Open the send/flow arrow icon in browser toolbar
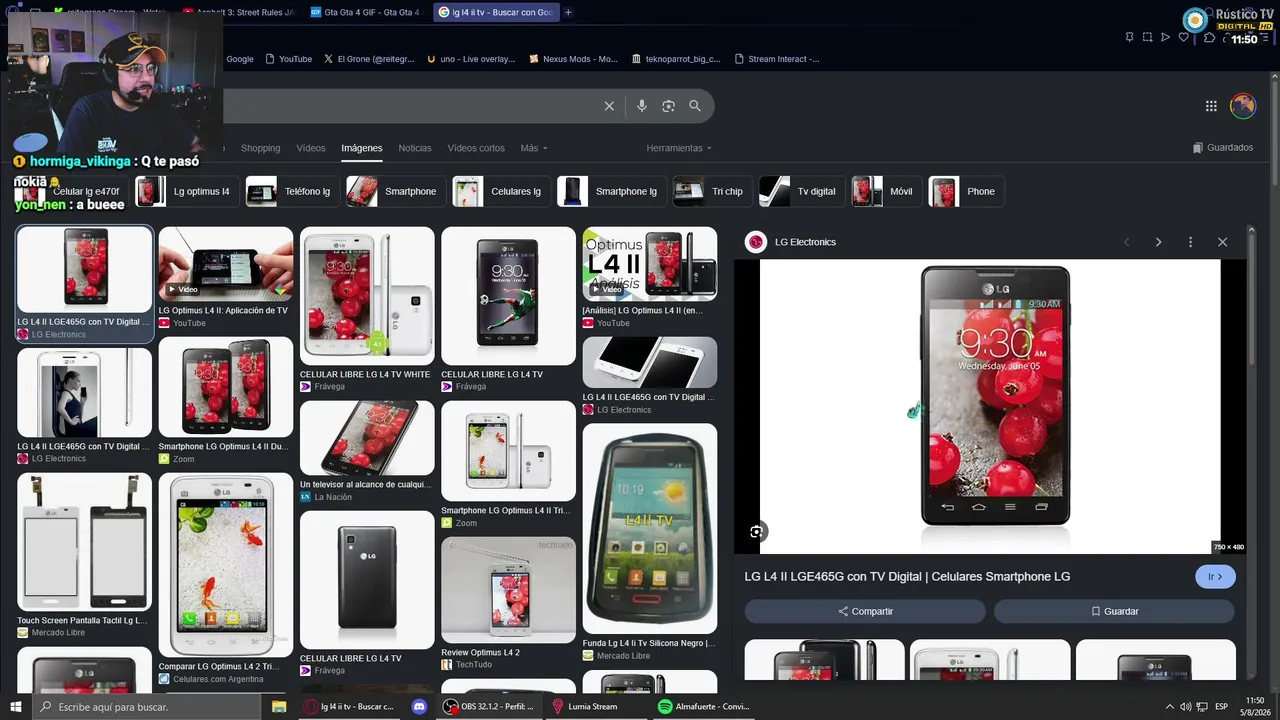This screenshot has width=1280, height=720. pyautogui.click(x=1166, y=37)
